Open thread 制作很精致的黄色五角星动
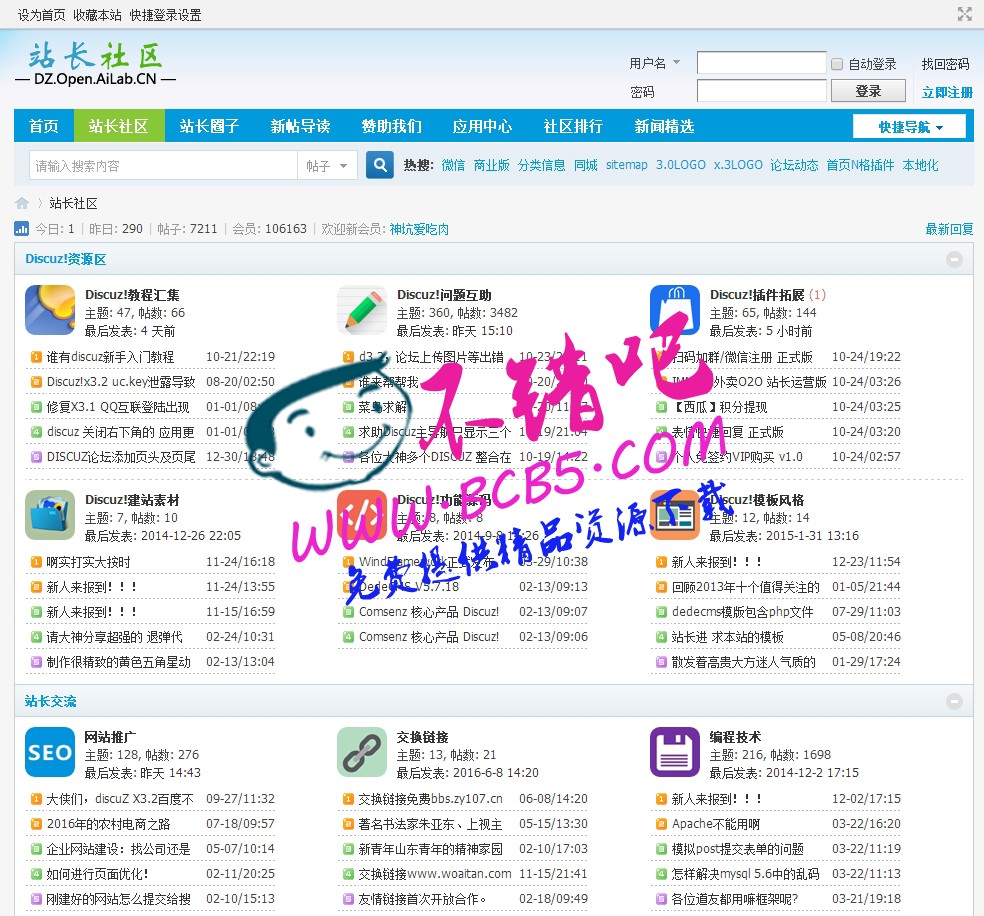 [119, 662]
